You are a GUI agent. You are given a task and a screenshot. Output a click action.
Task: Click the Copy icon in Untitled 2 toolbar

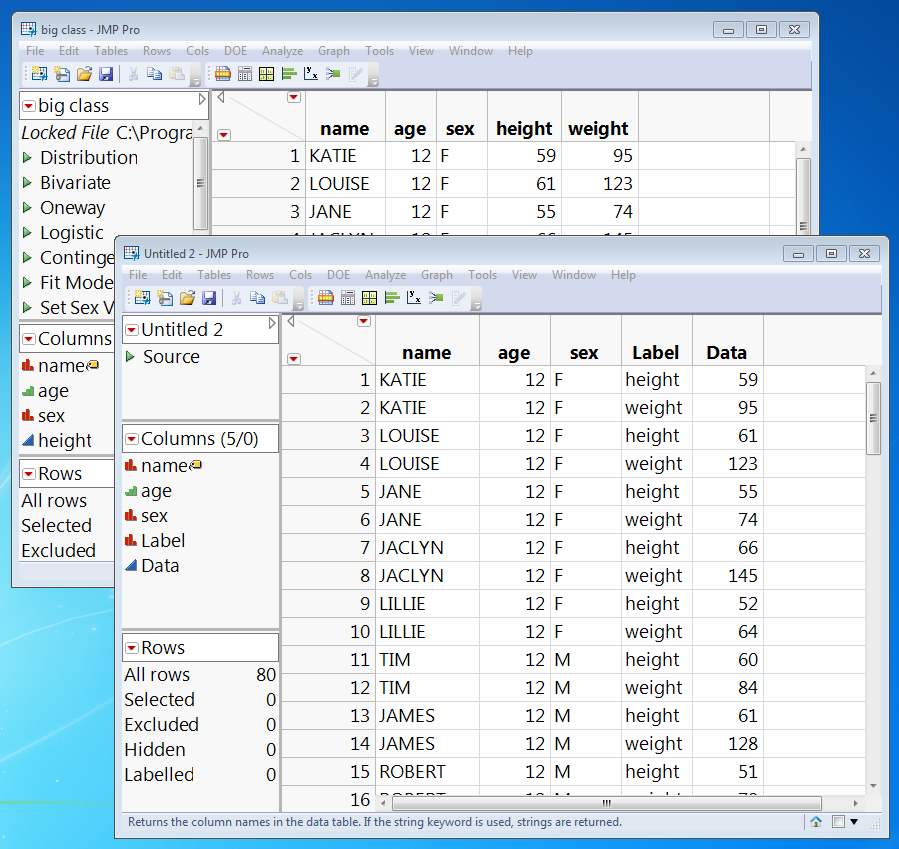258,297
